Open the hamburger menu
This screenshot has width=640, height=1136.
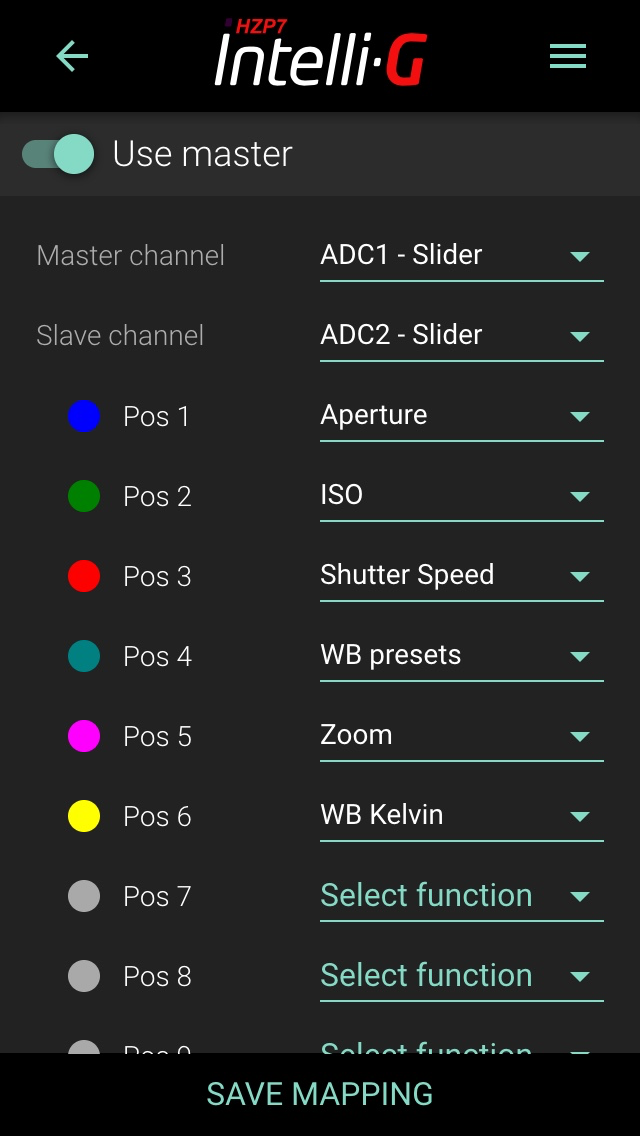coord(567,57)
